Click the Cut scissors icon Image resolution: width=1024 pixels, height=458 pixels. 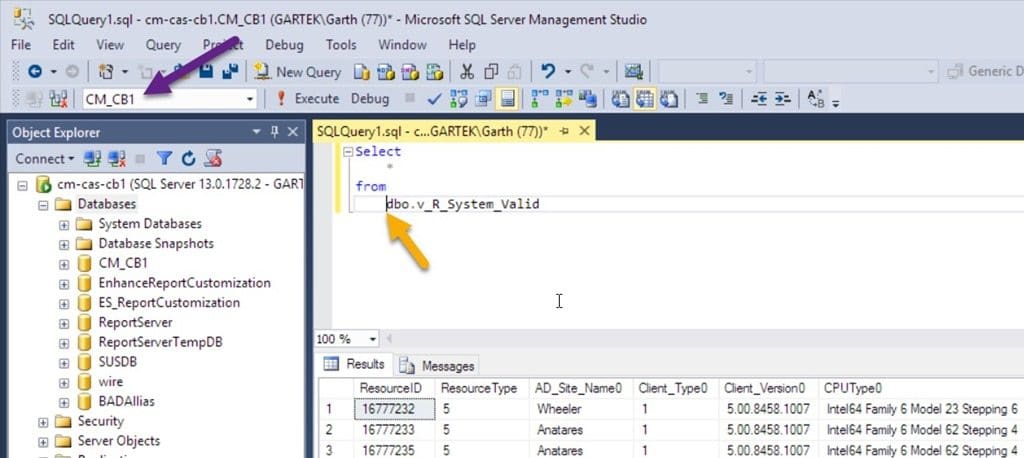pyautogui.click(x=467, y=72)
